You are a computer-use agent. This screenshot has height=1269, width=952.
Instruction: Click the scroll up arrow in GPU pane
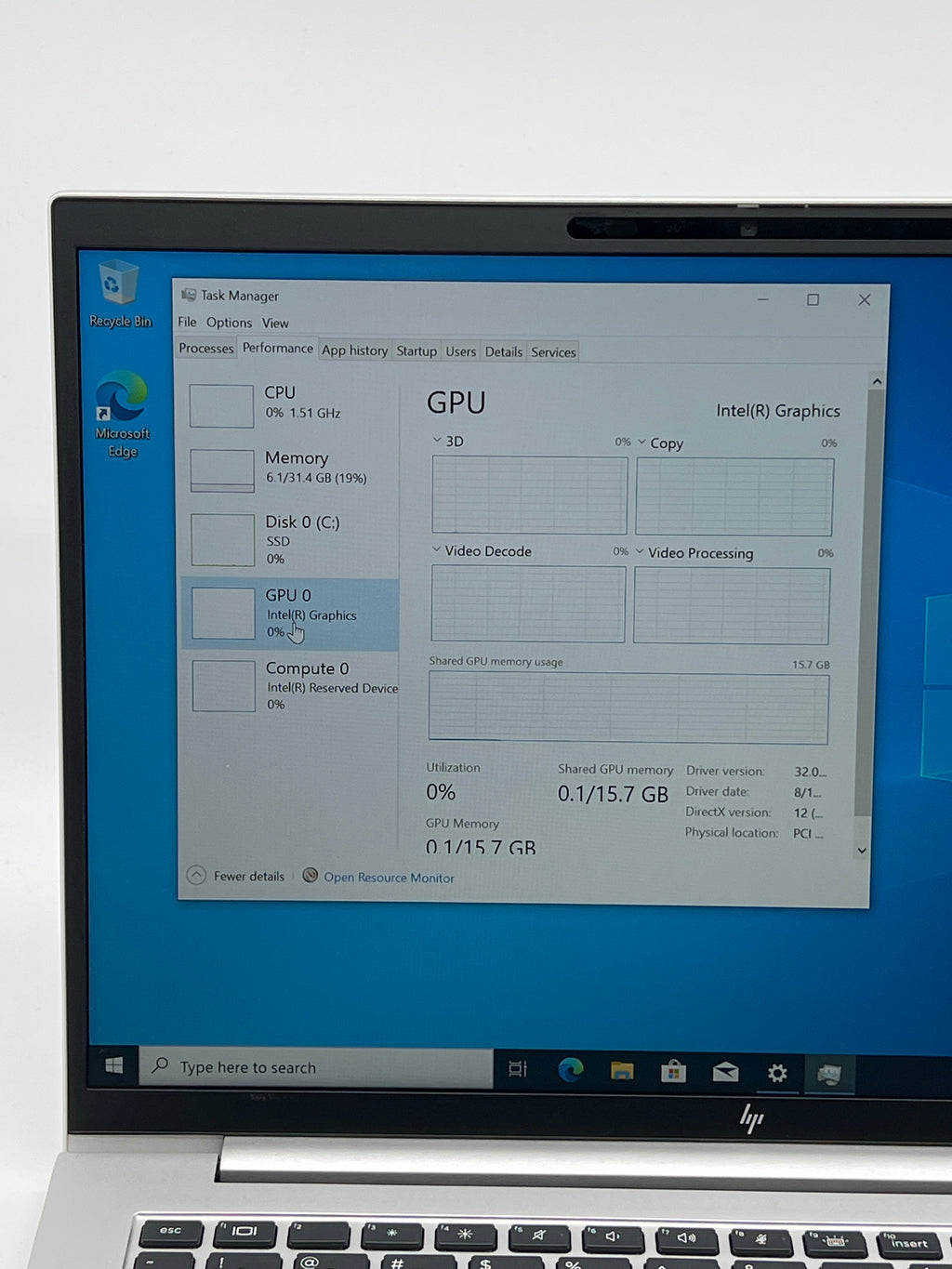pos(876,381)
